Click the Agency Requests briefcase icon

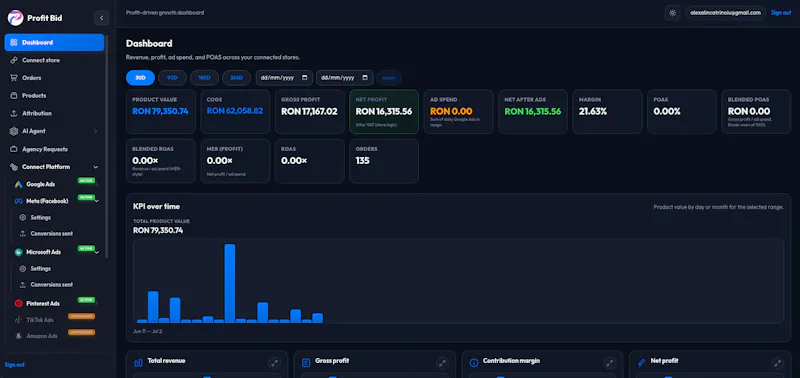(14, 149)
